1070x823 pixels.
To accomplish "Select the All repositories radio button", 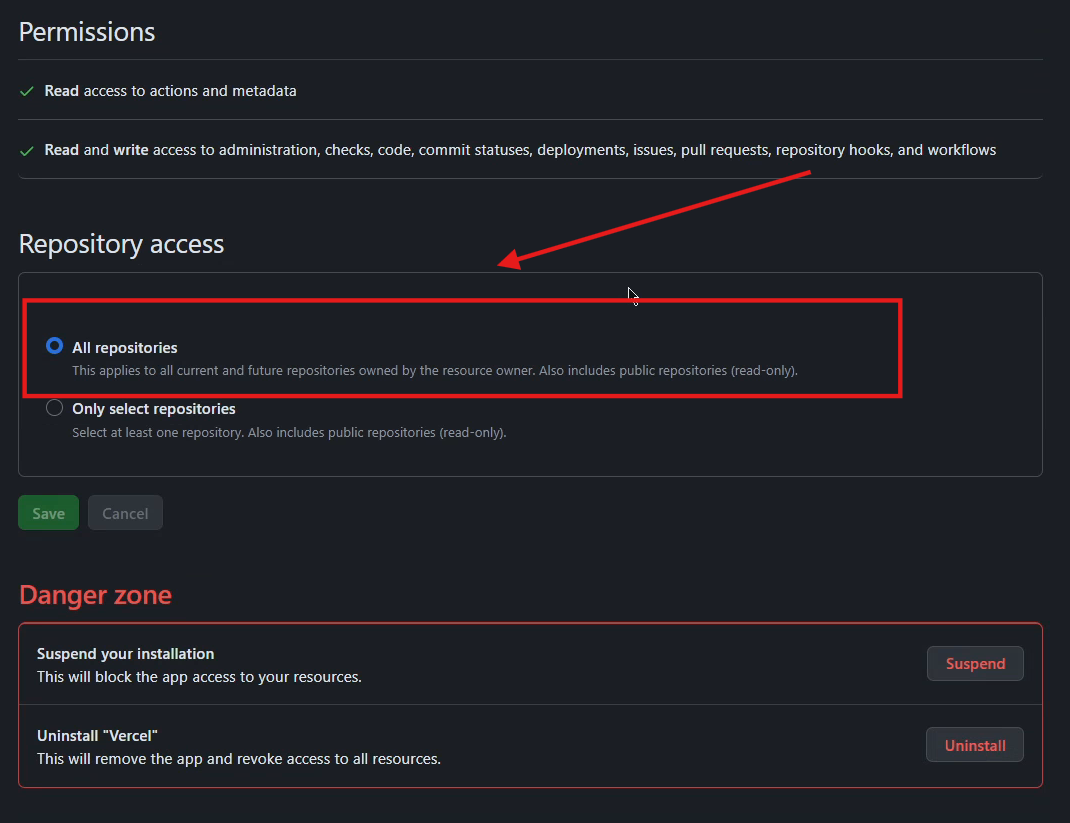I will [55, 346].
